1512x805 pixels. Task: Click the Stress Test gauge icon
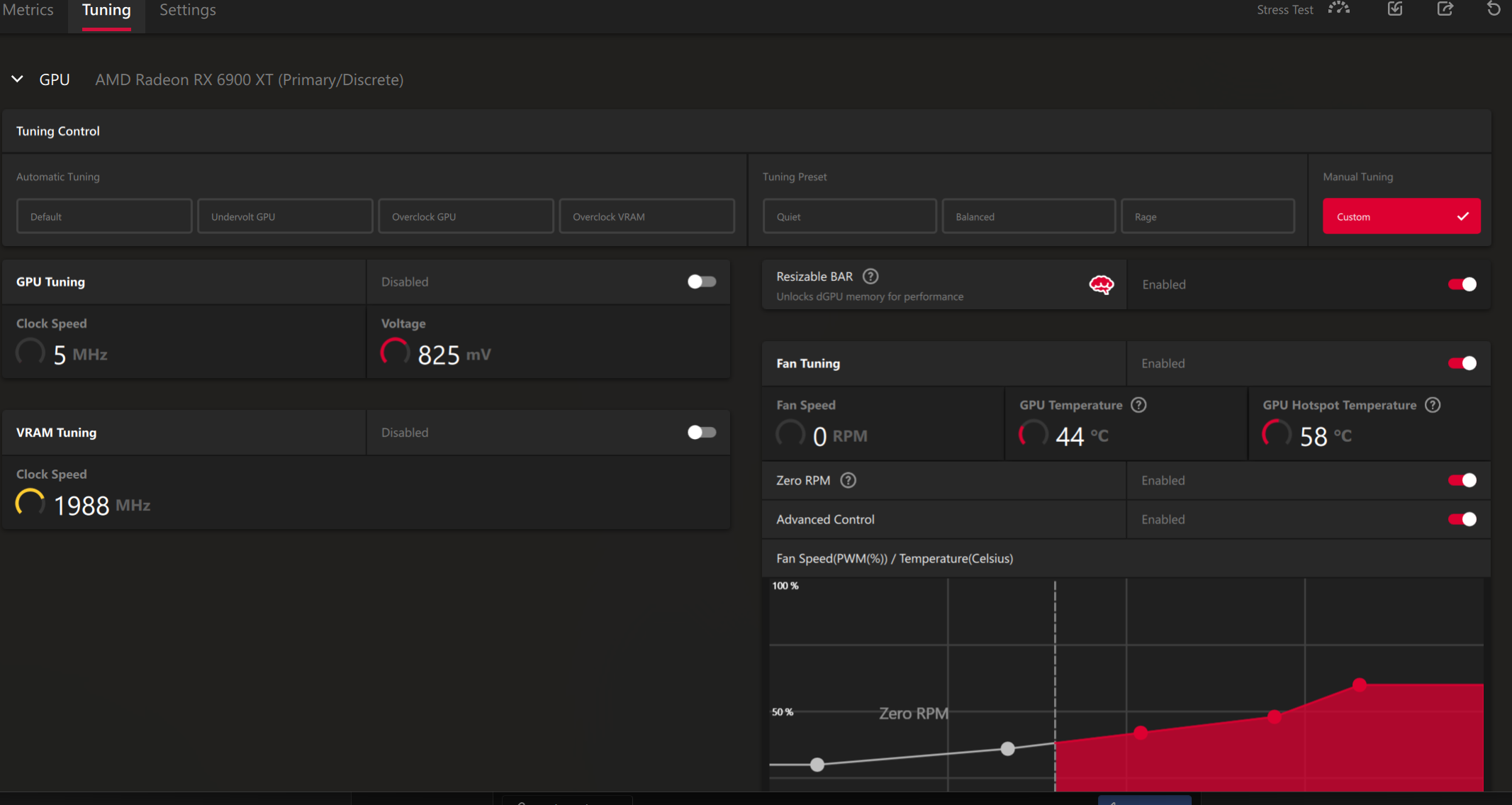1338,9
